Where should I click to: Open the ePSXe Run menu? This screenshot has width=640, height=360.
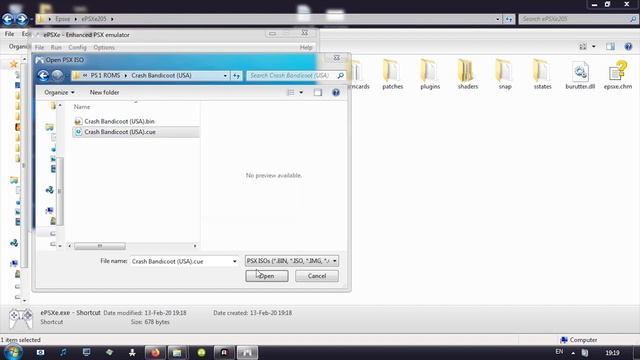[x=56, y=47]
